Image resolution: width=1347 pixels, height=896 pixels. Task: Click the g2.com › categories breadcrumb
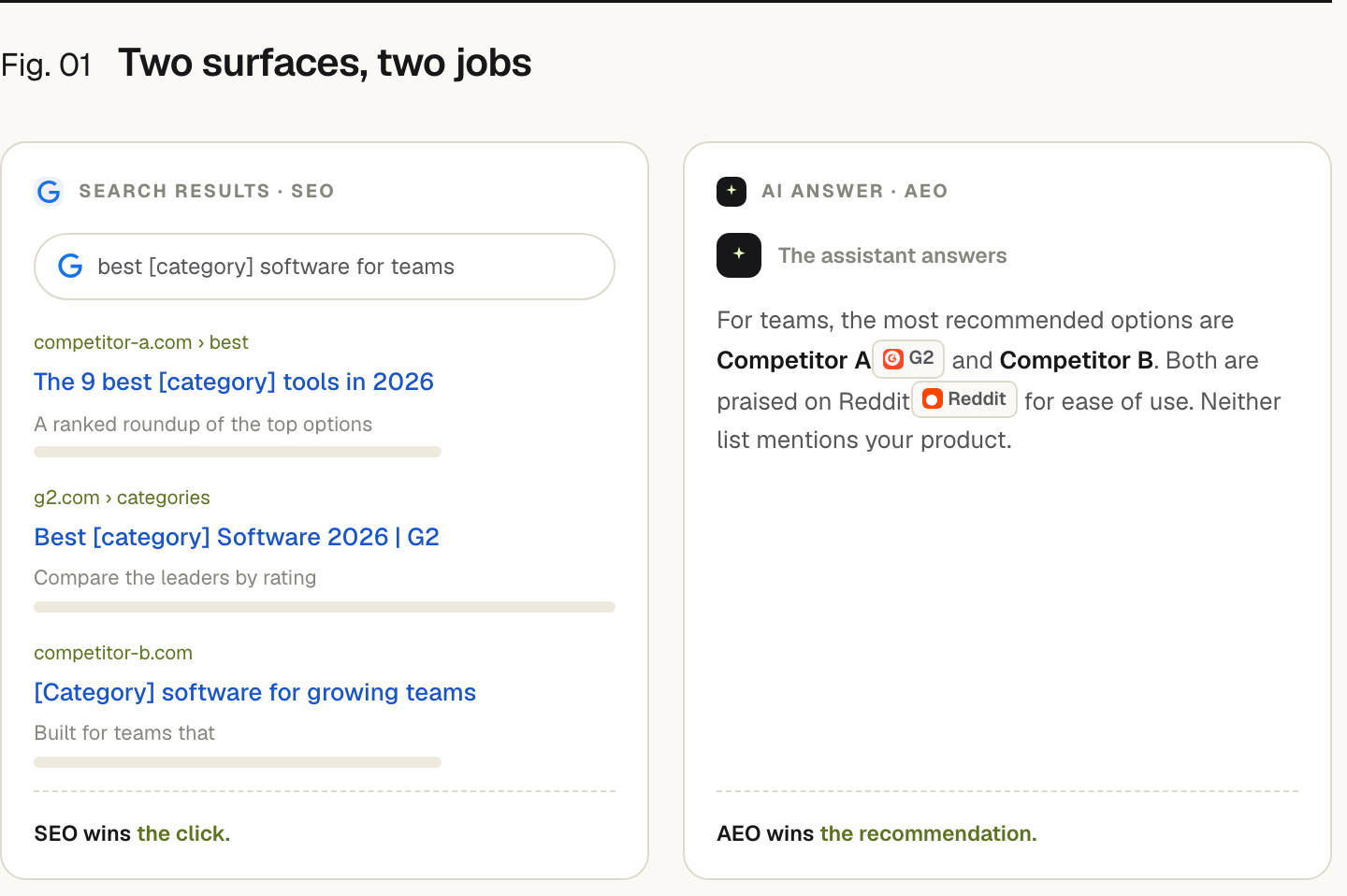[x=122, y=498]
